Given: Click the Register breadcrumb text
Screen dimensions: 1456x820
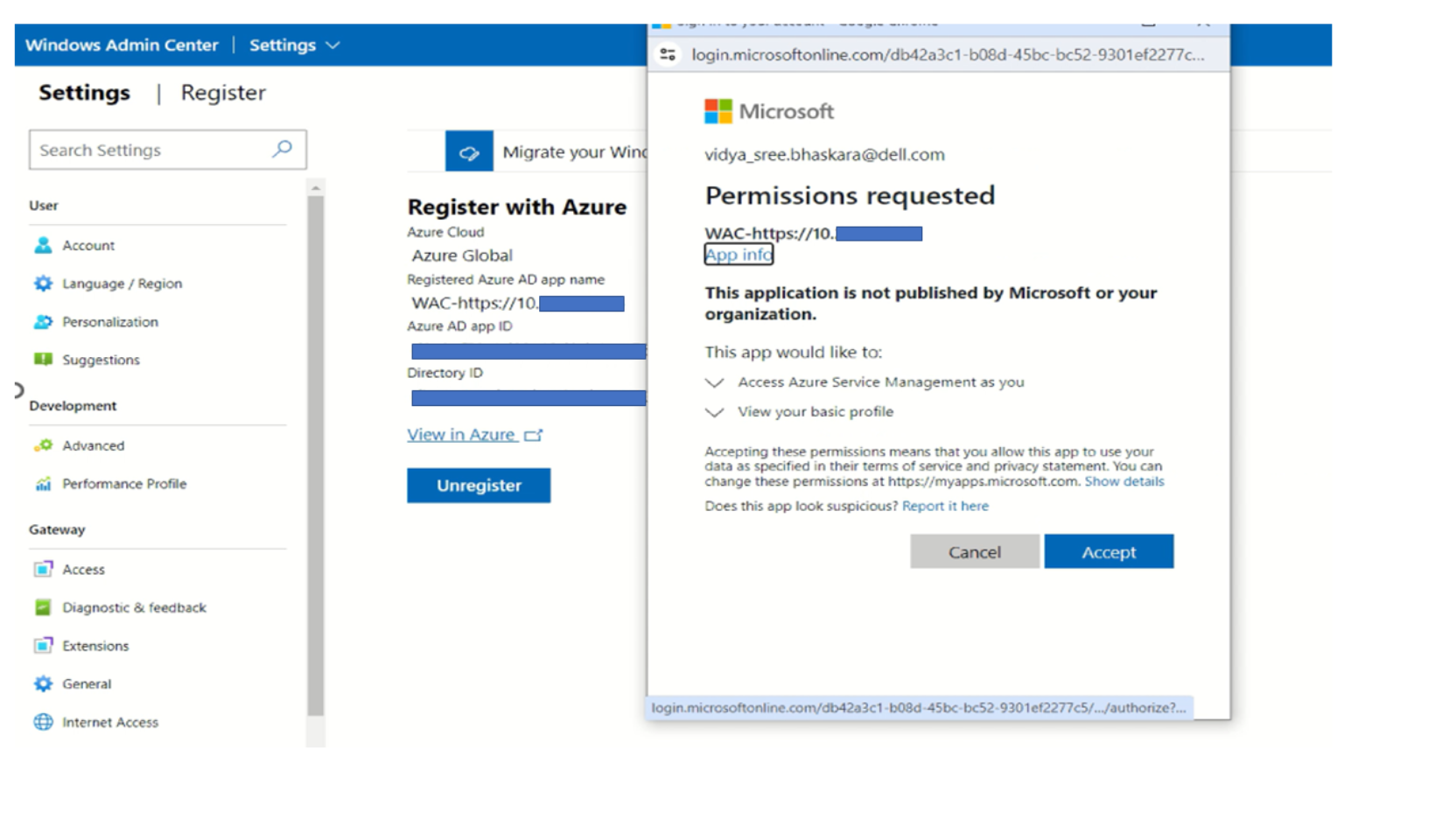Looking at the screenshot, I should tap(223, 93).
